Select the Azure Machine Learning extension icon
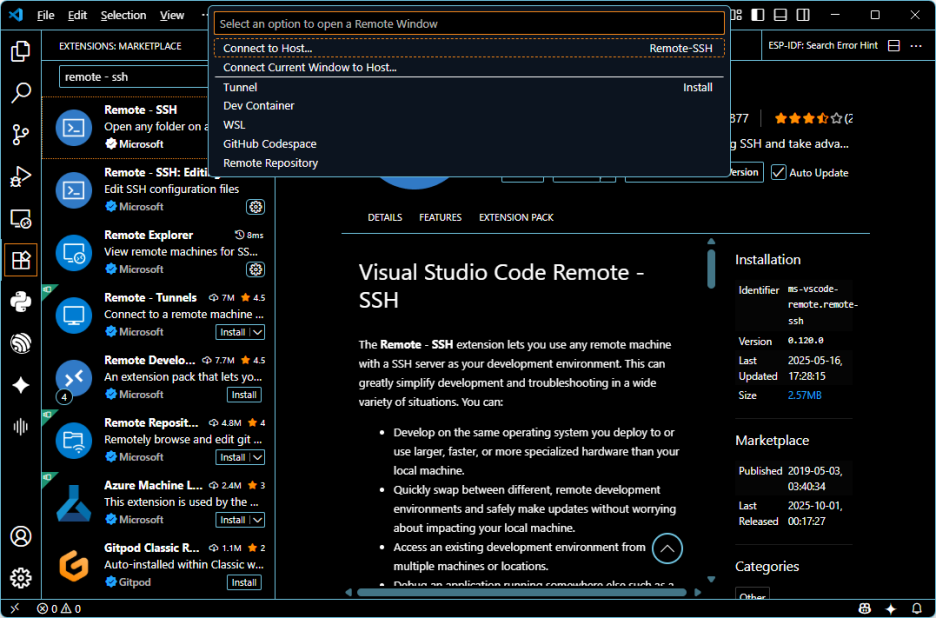The width and height of the screenshot is (936, 618). [x=74, y=503]
